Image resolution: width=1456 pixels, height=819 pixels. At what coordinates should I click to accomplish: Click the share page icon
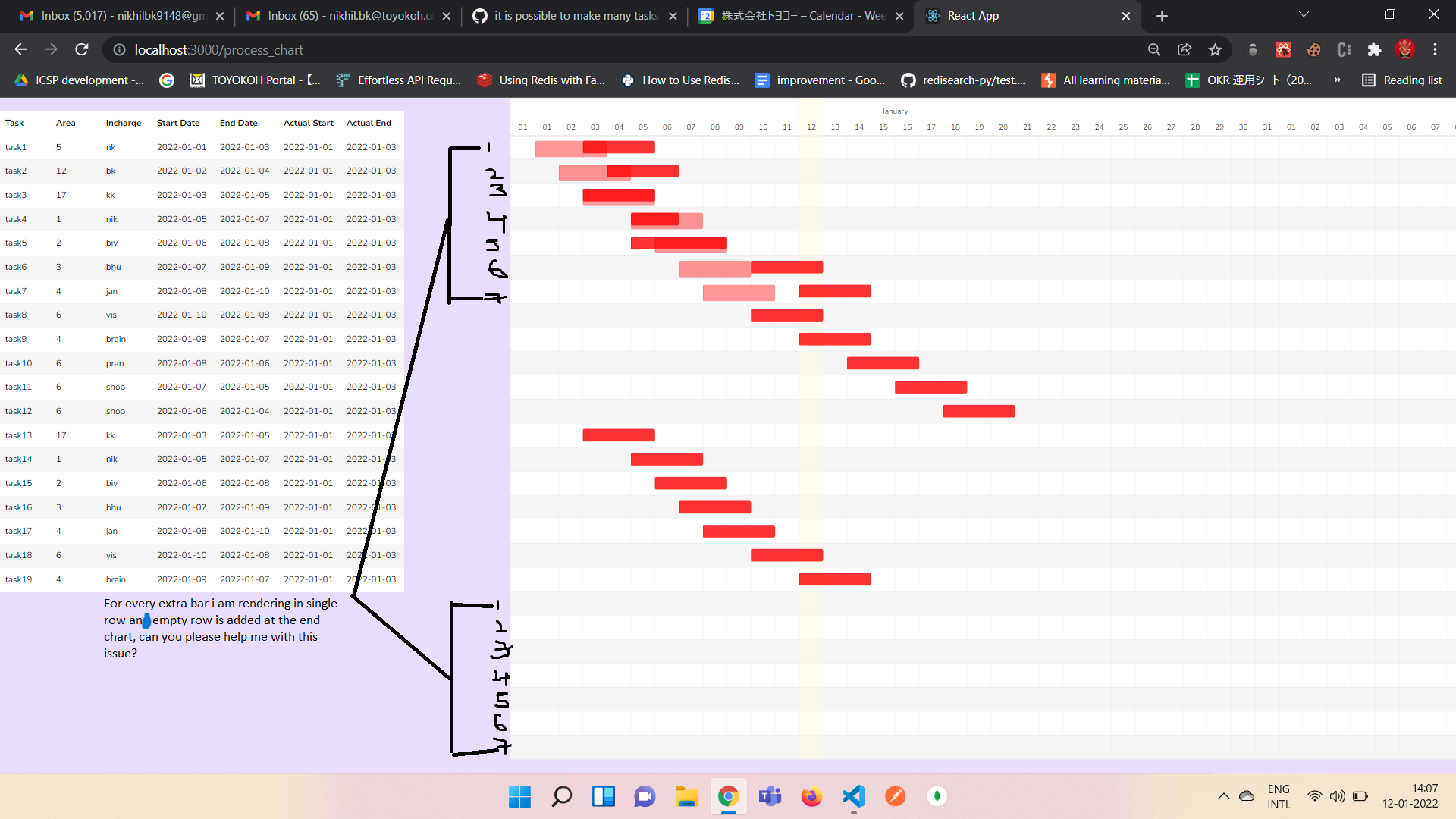[1185, 50]
